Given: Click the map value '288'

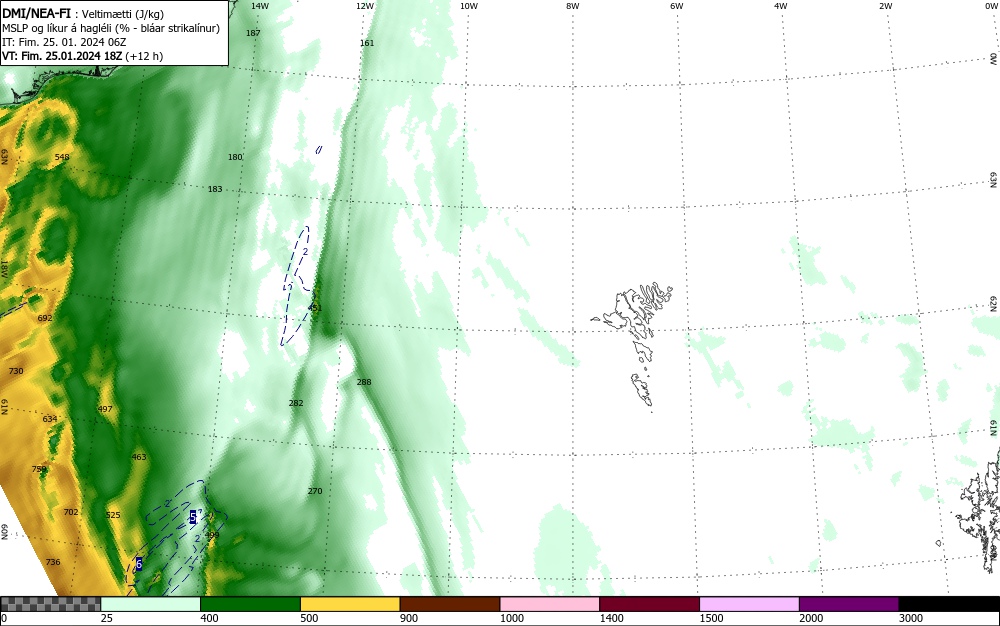Looking at the screenshot, I should [364, 382].
